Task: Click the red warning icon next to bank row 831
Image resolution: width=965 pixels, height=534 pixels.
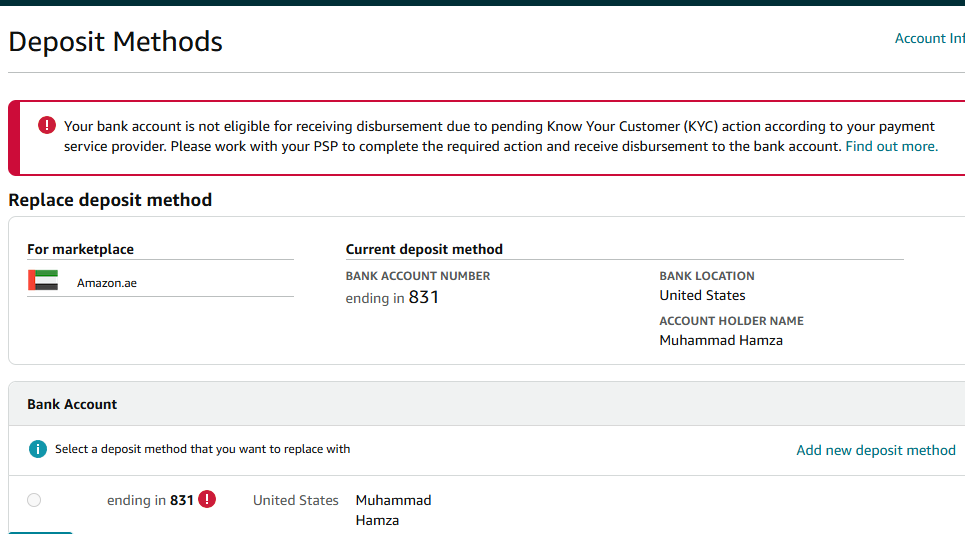Action: [x=207, y=499]
